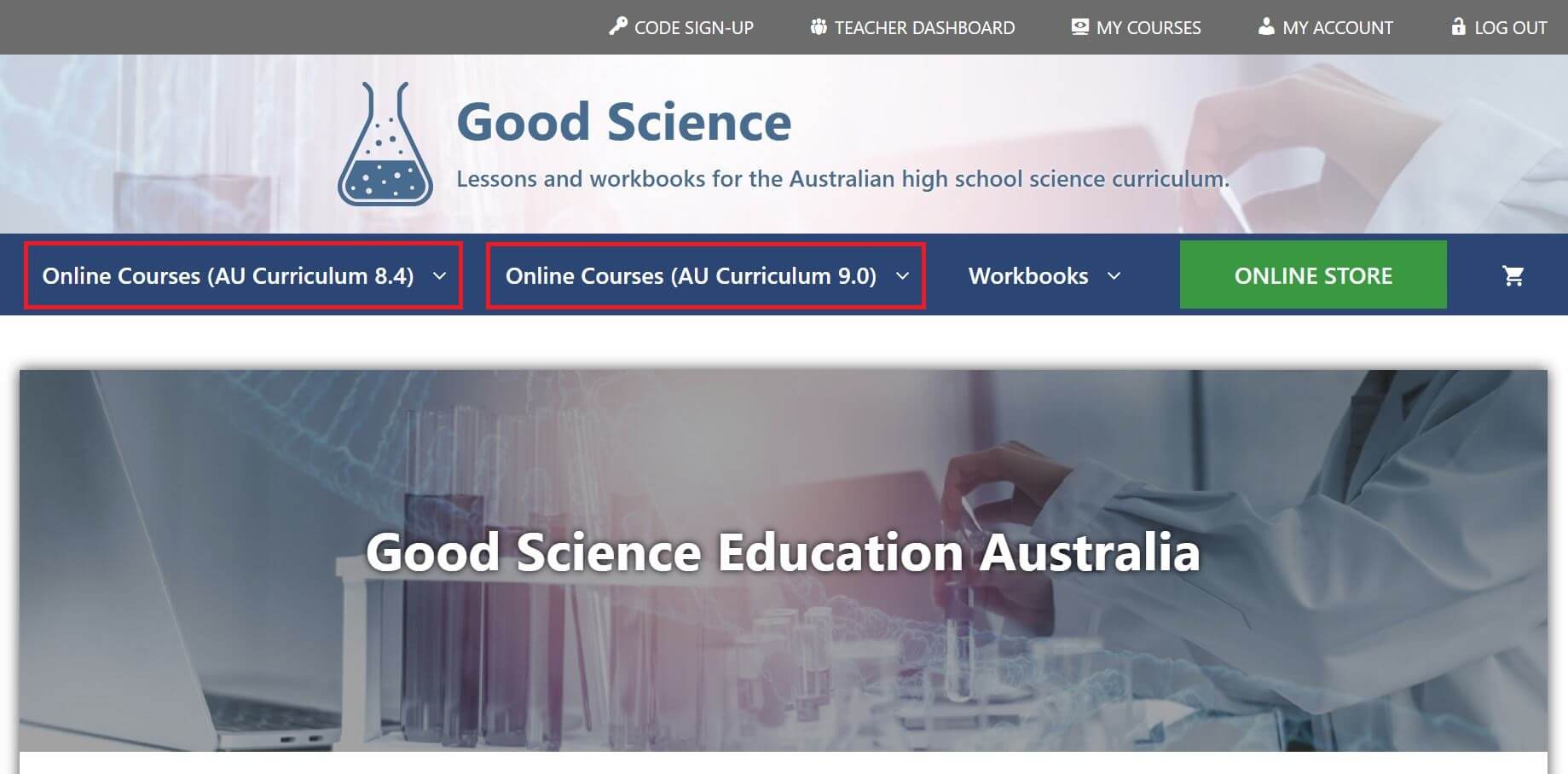
Task: Click the Good Science Education Australia banner
Action: 783,552
